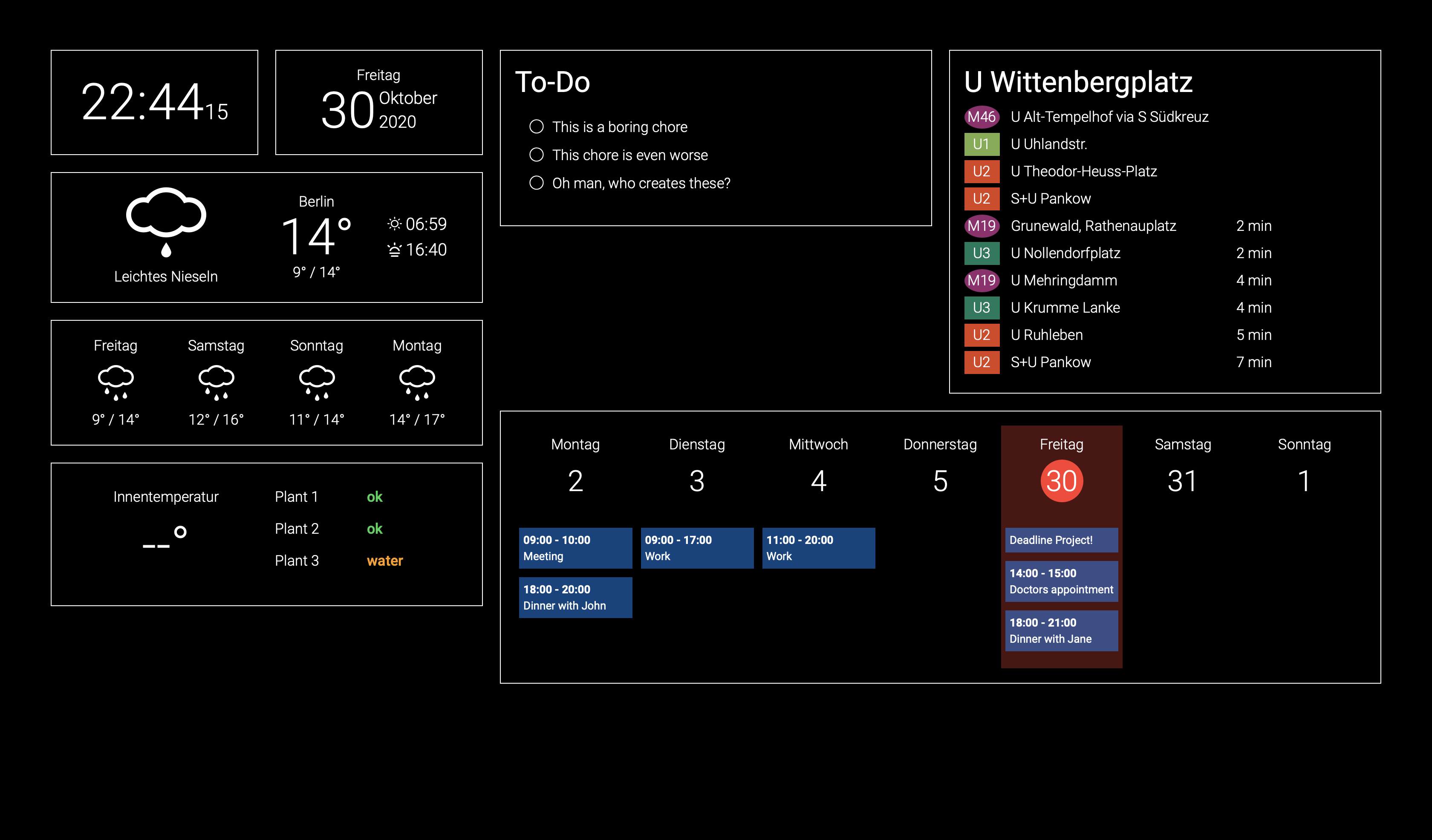
Task: Click the orange 'water' status for Plant 3
Action: (x=385, y=561)
